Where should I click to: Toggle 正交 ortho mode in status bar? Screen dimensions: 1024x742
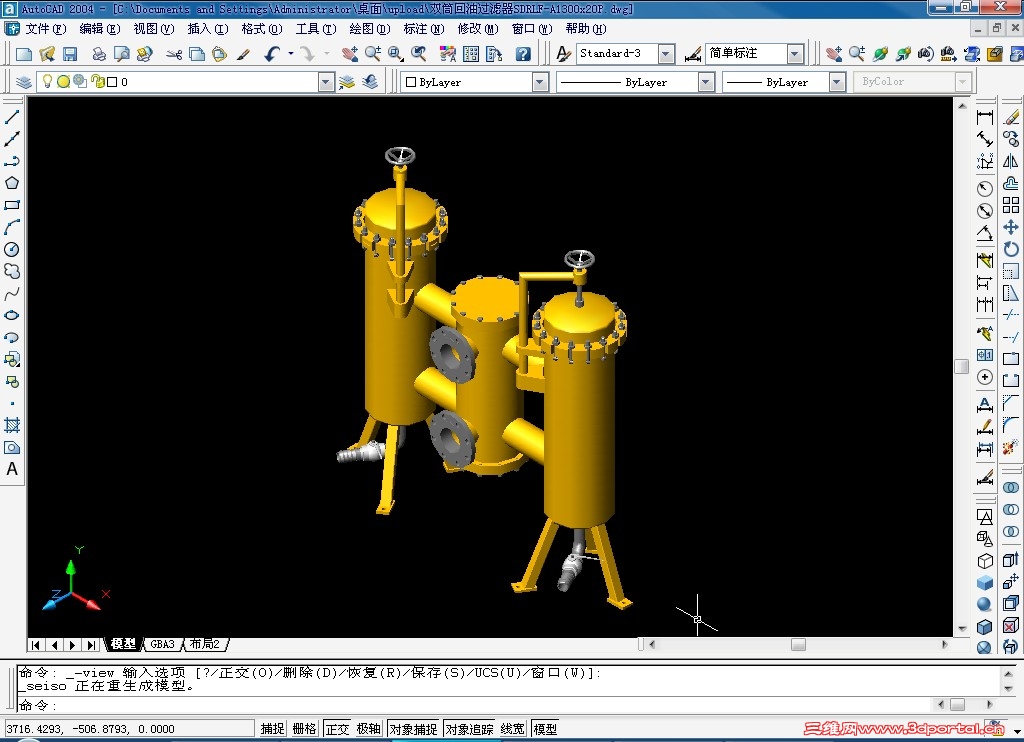tap(337, 729)
